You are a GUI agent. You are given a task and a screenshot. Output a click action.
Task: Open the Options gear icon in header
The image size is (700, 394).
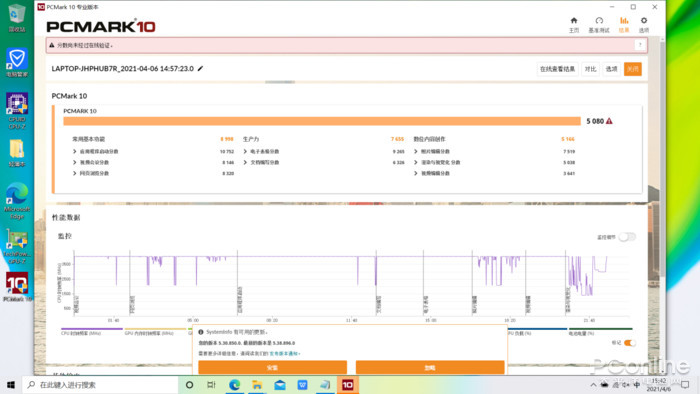[x=644, y=21]
